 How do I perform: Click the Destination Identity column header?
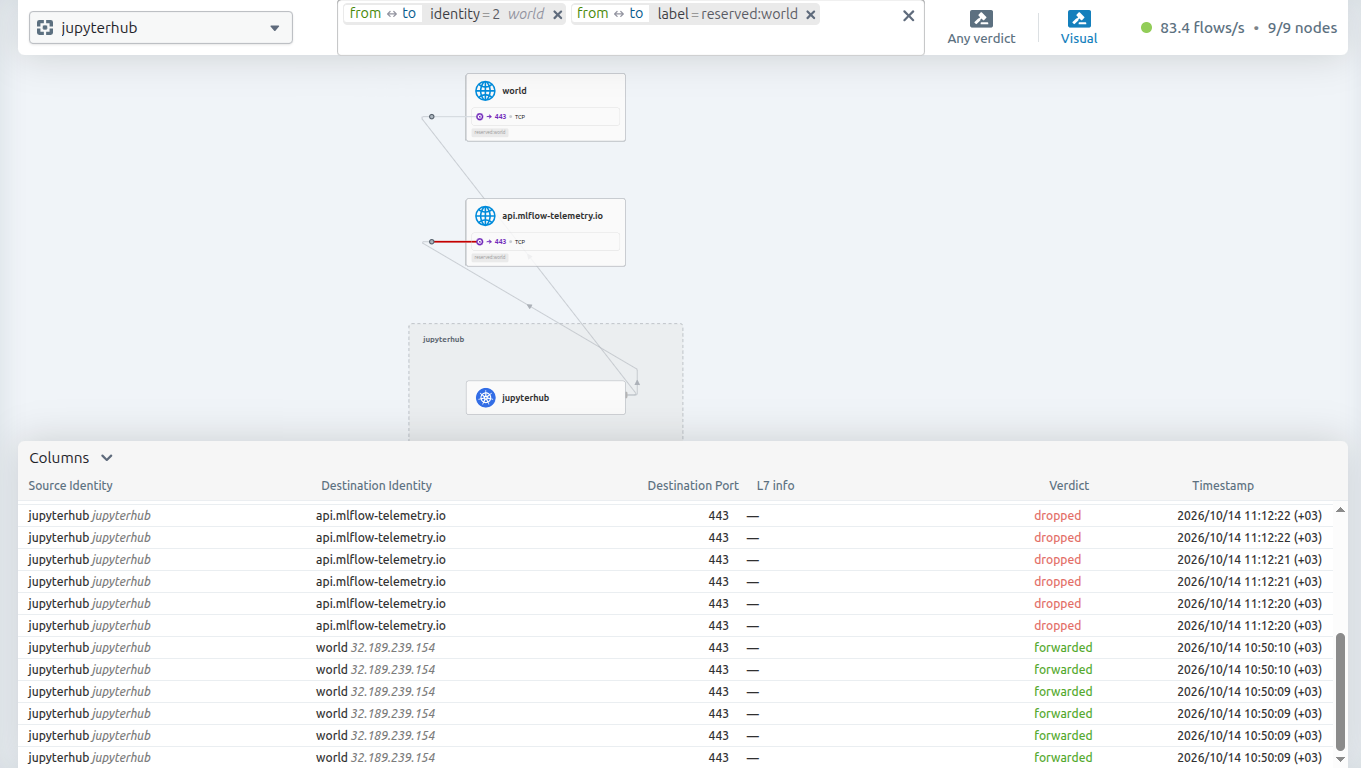(x=377, y=486)
